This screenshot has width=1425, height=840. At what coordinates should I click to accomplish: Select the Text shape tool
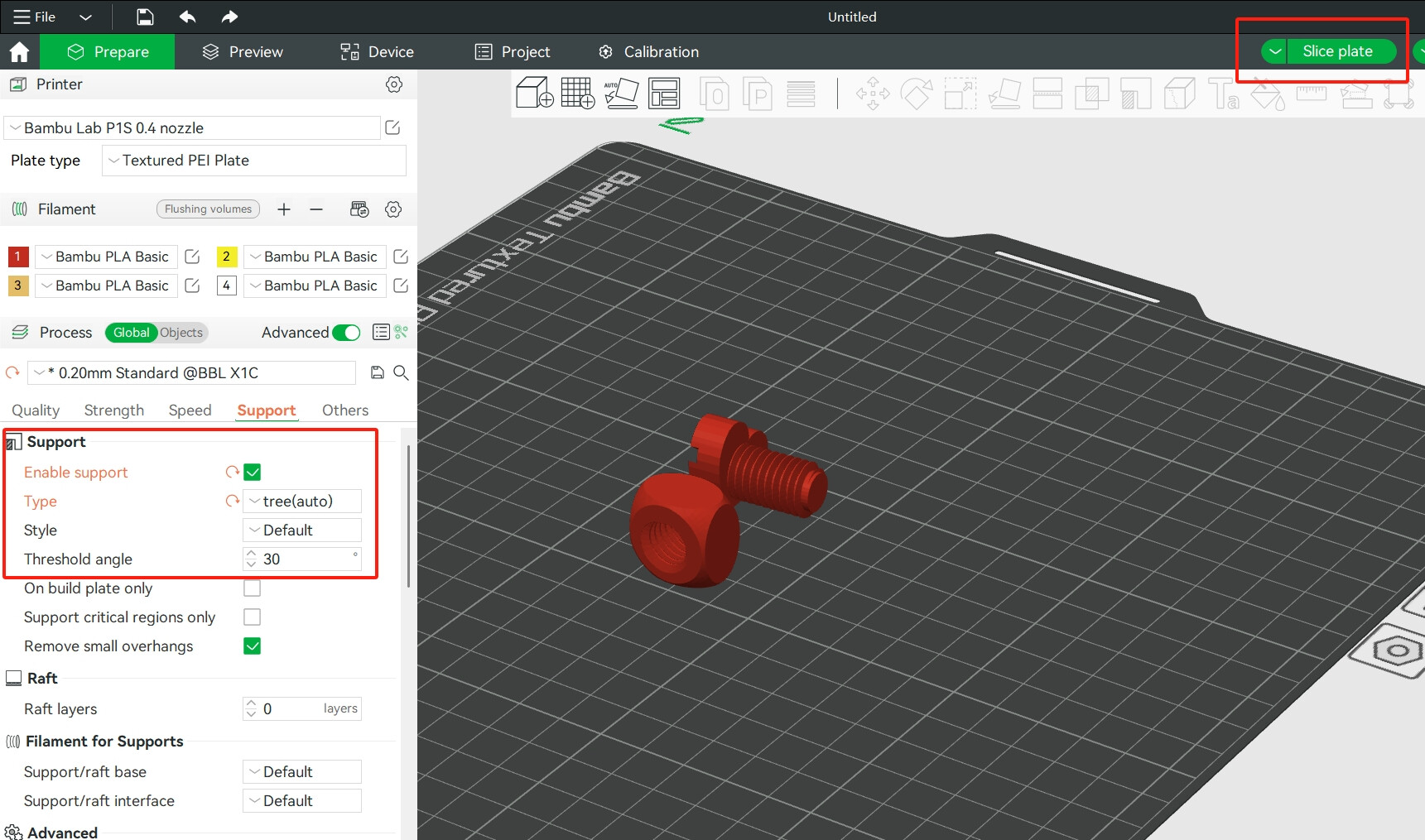1223,93
